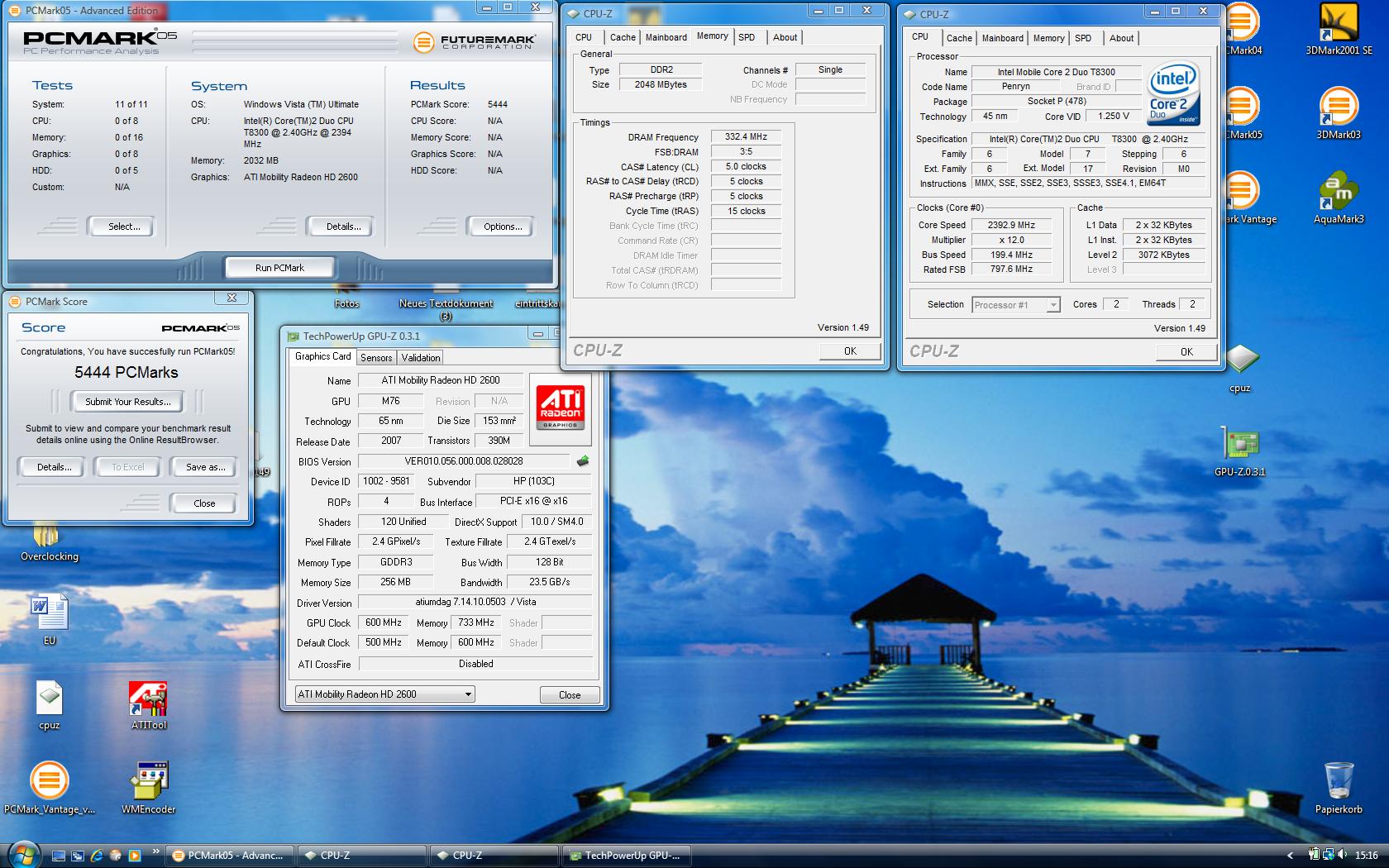The height and width of the screenshot is (868, 1389).
Task: Open the 3DMark03 desktop shortcut
Action: [x=1339, y=112]
